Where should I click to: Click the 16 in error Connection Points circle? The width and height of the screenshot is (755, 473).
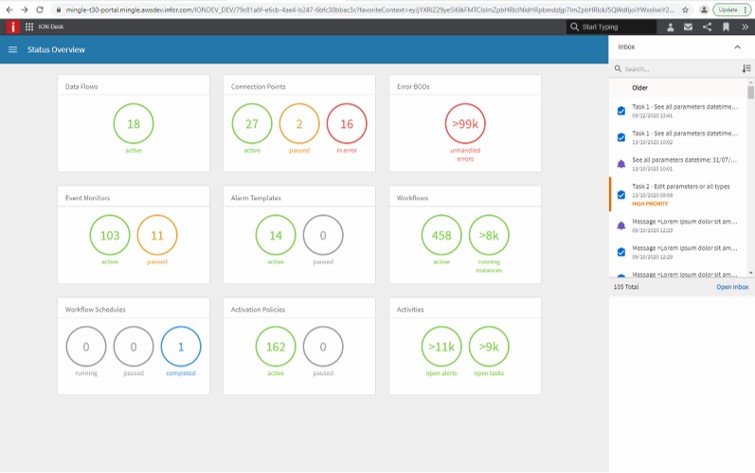tap(347, 124)
